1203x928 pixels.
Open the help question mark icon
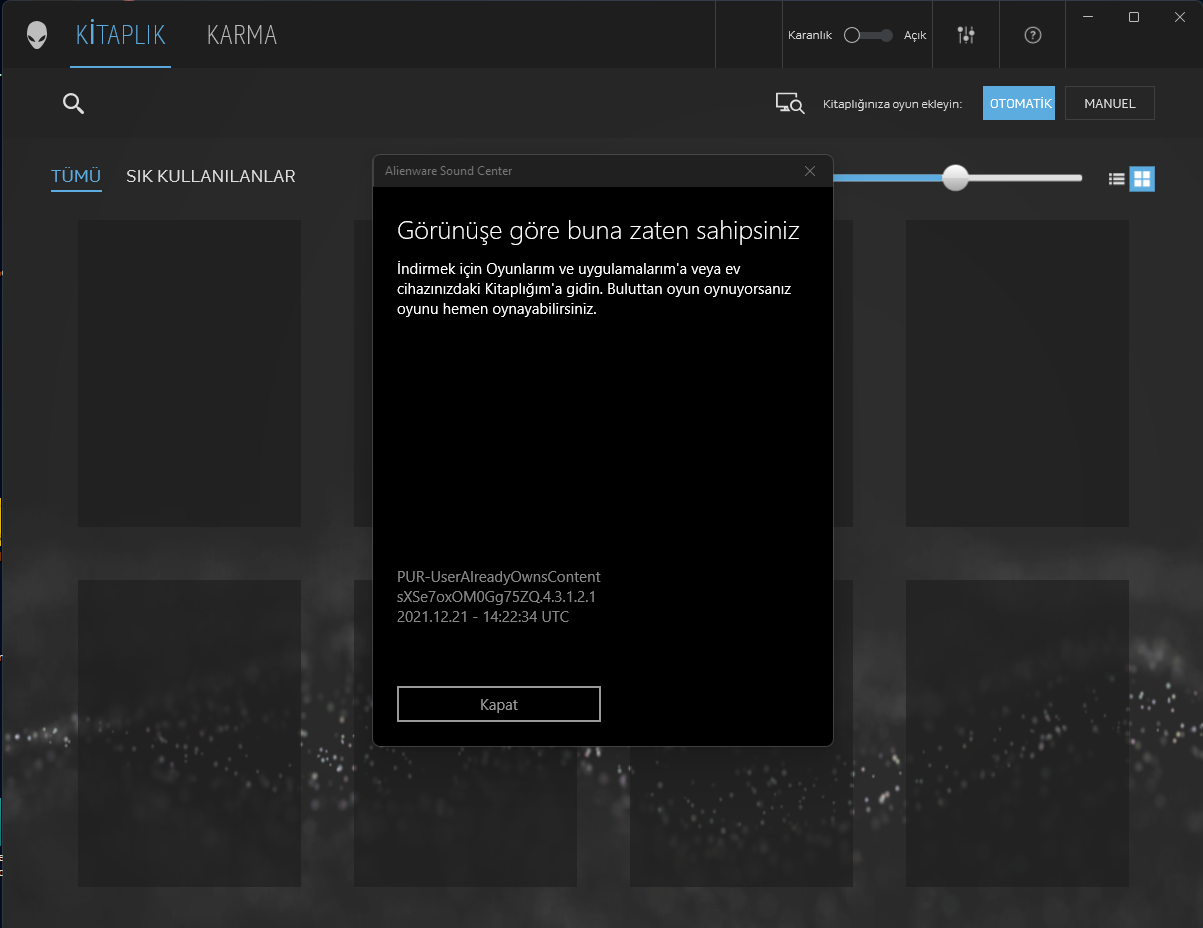pos(1033,35)
